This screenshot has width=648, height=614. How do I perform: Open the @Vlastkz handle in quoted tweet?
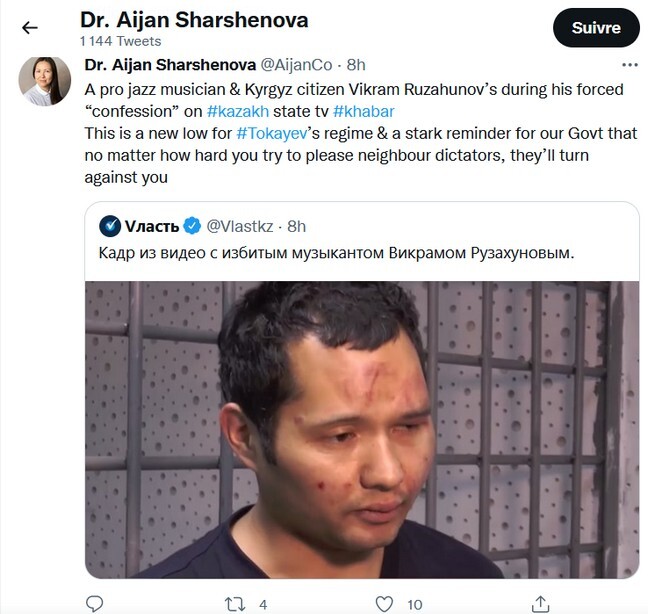point(240,226)
